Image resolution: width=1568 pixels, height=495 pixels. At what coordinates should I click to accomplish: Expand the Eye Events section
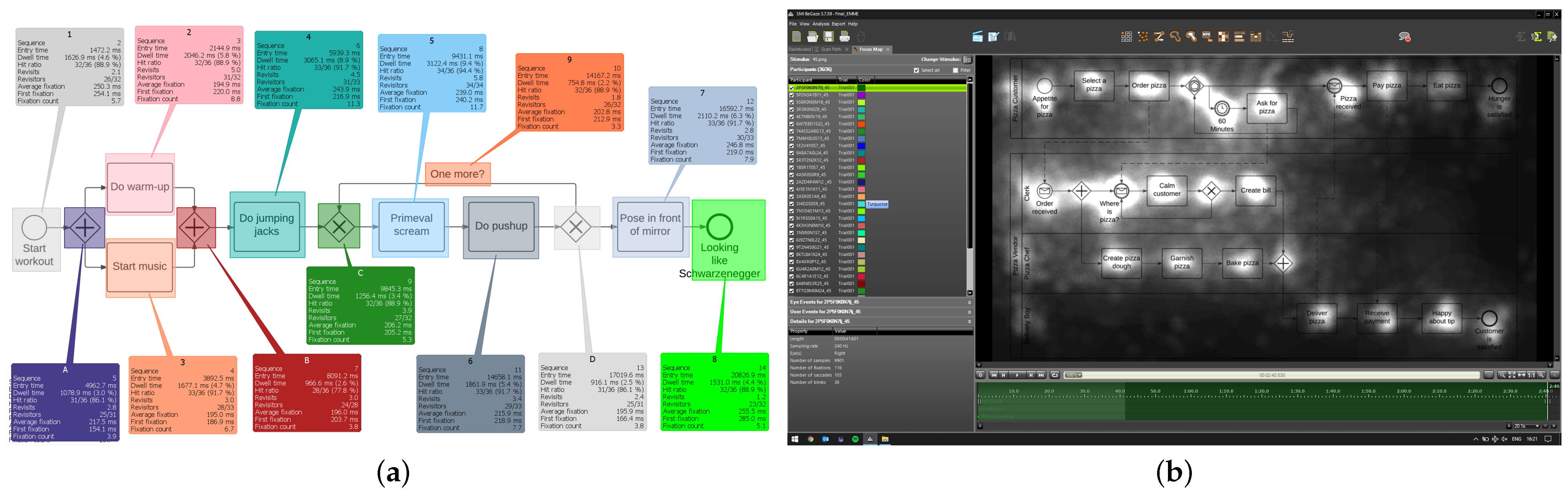[x=969, y=302]
